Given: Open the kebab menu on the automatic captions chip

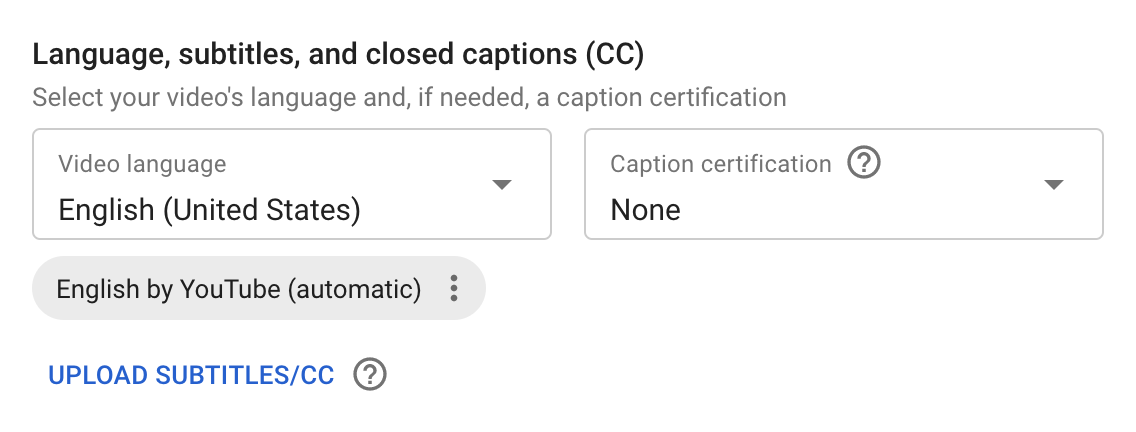Looking at the screenshot, I should click(454, 288).
